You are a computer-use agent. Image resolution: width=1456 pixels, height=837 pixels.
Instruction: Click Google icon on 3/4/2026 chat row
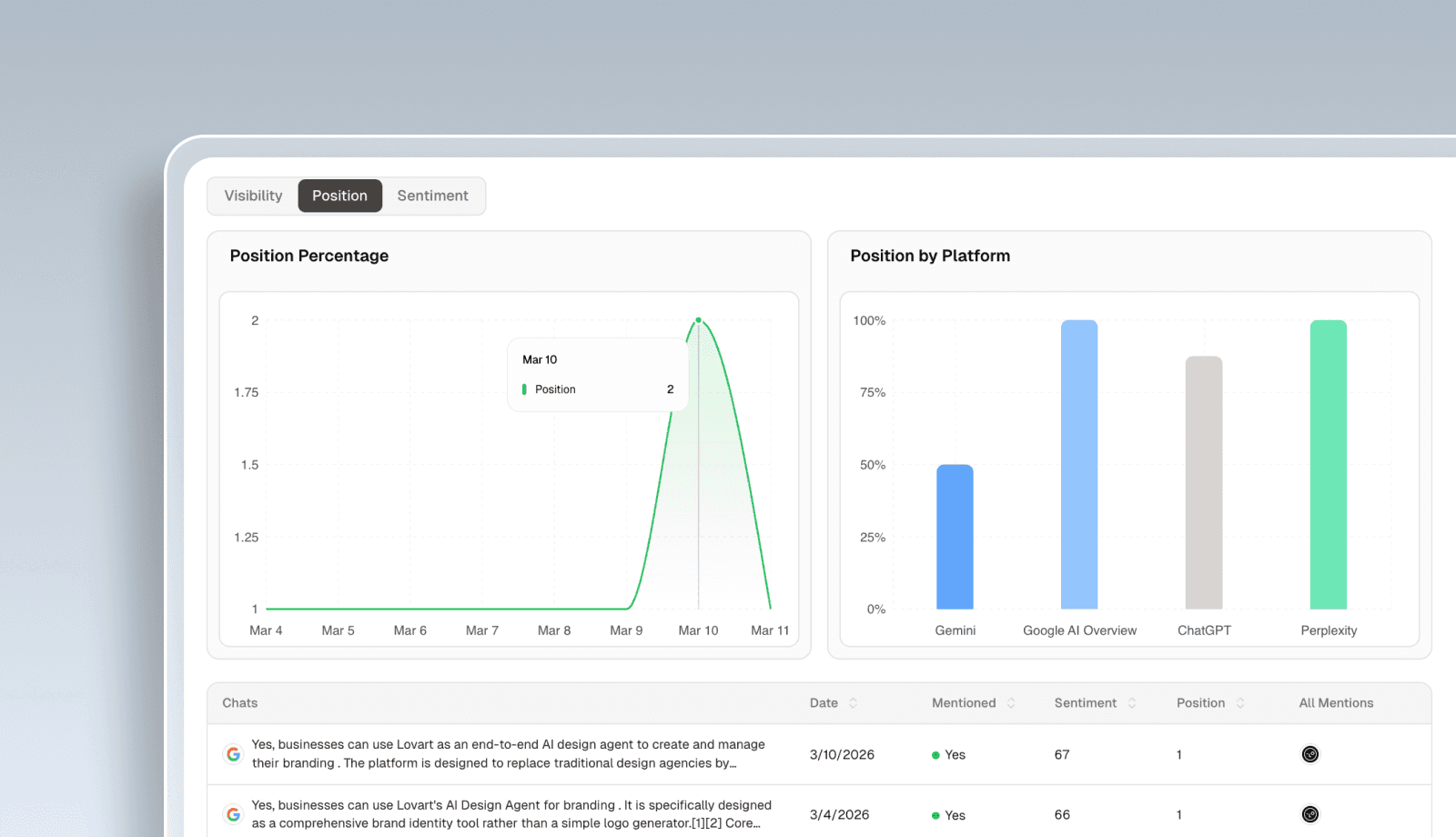(234, 814)
